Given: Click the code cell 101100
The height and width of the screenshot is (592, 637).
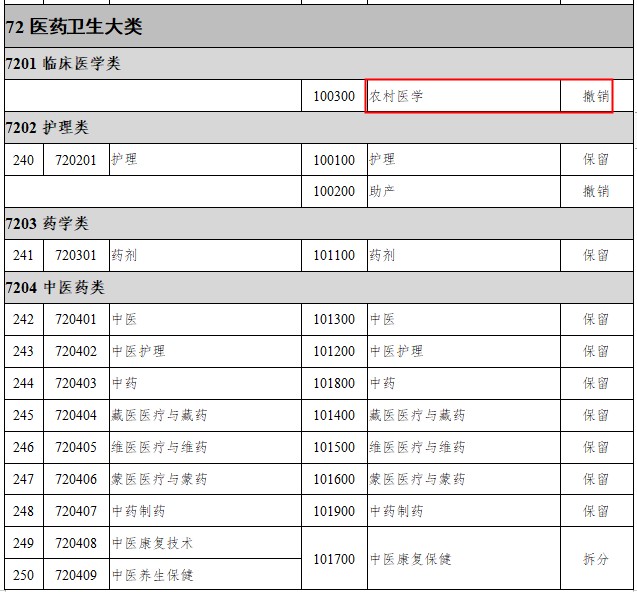Looking at the screenshot, I should coord(334,256).
